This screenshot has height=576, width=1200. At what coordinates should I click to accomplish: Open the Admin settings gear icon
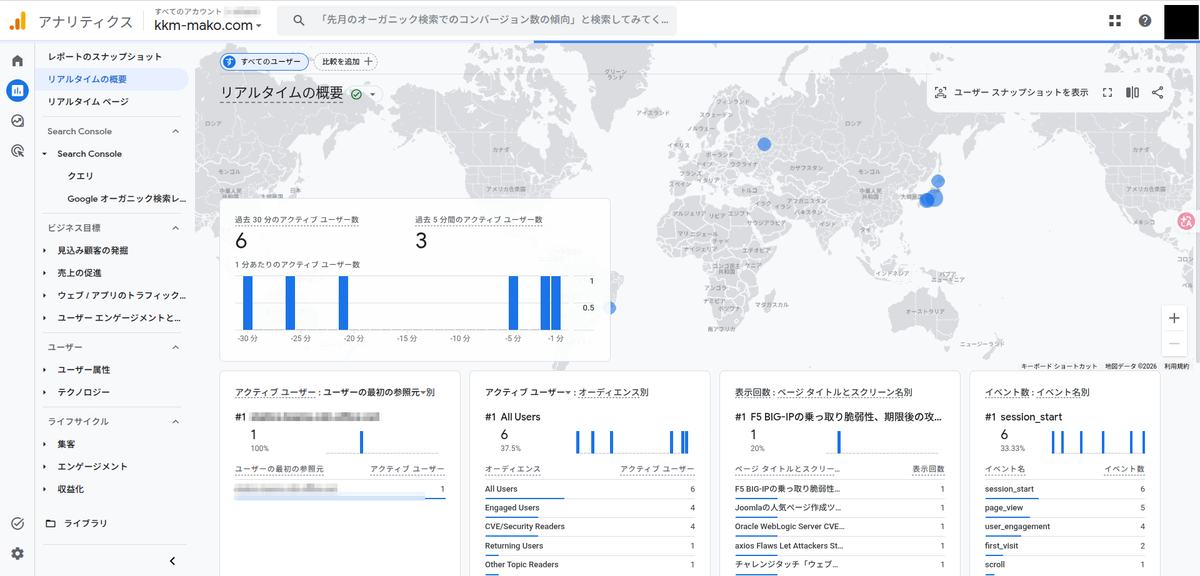[x=17, y=553]
